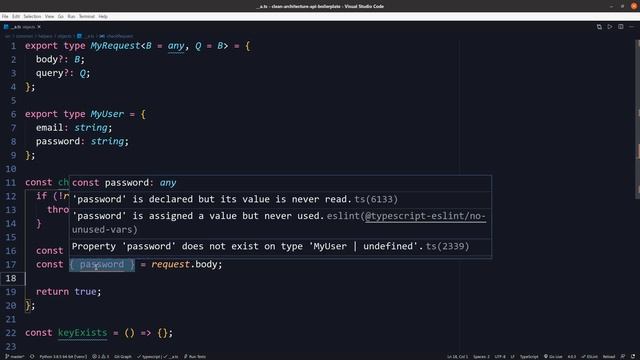640x360 pixels.
Task: Click the master git branch status item
Action: point(15,356)
